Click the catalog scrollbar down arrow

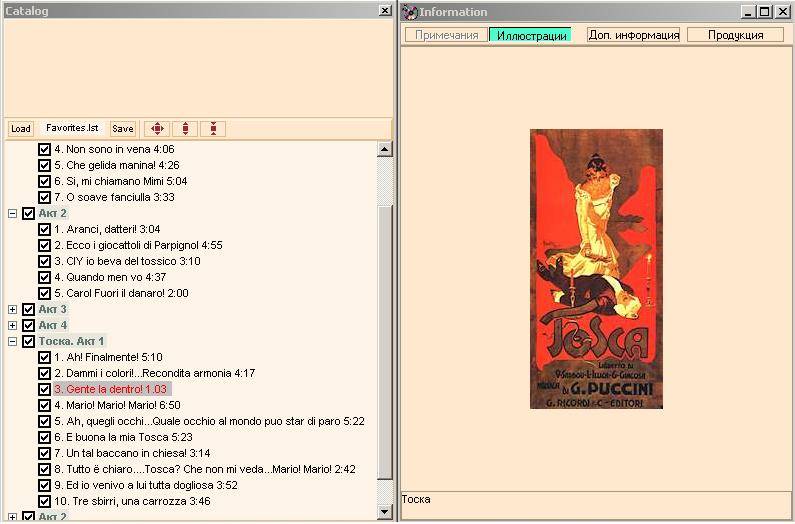coord(384,512)
